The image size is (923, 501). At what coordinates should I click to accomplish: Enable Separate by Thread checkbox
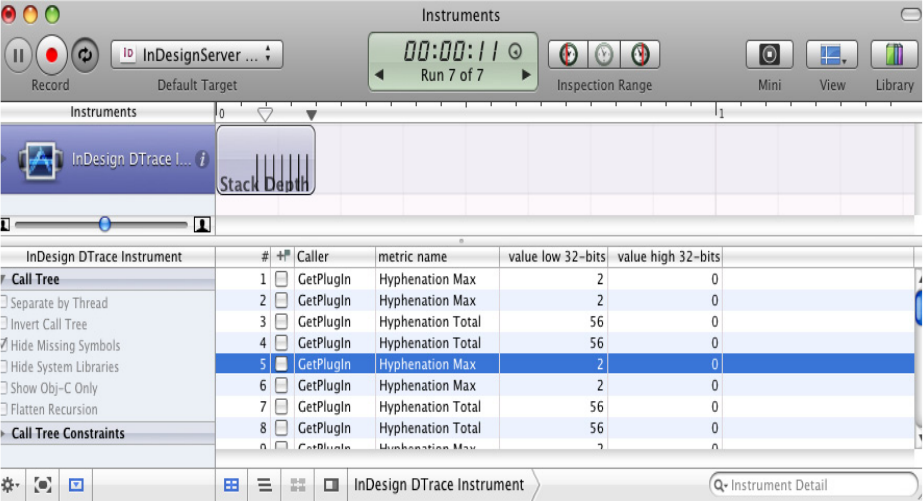(5, 303)
